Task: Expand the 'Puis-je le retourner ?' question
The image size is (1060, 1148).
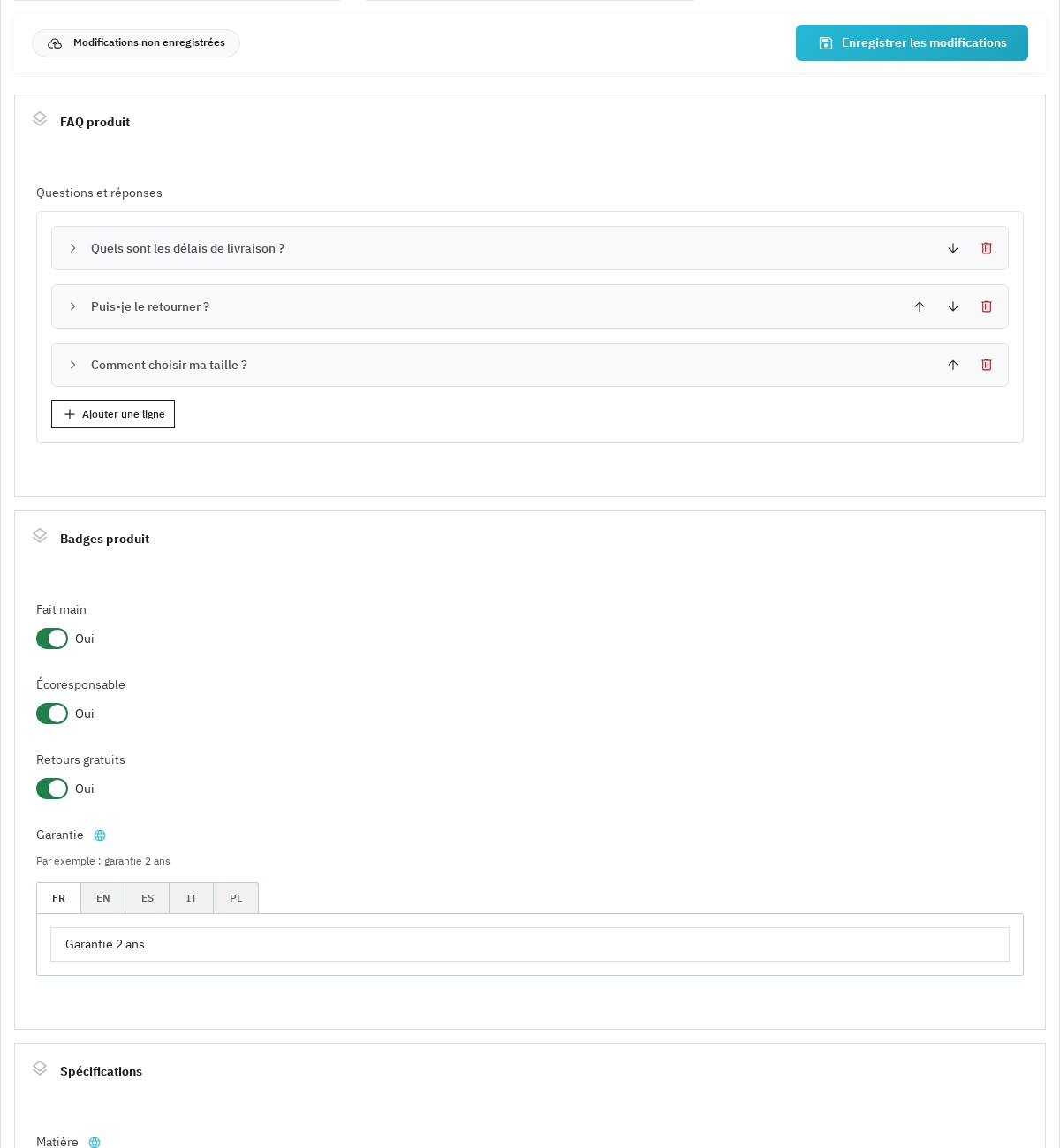Action: [x=73, y=306]
